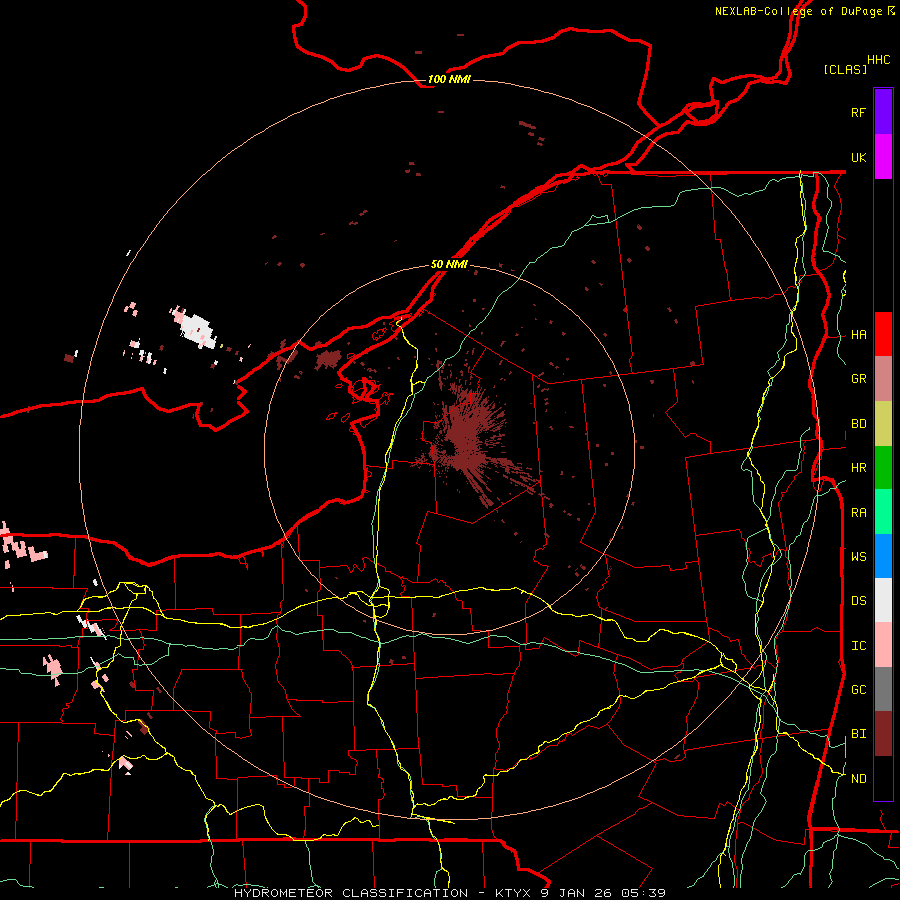Click the IC pink legend swatch
Image resolution: width=900 pixels, height=900 pixels.
point(883,645)
